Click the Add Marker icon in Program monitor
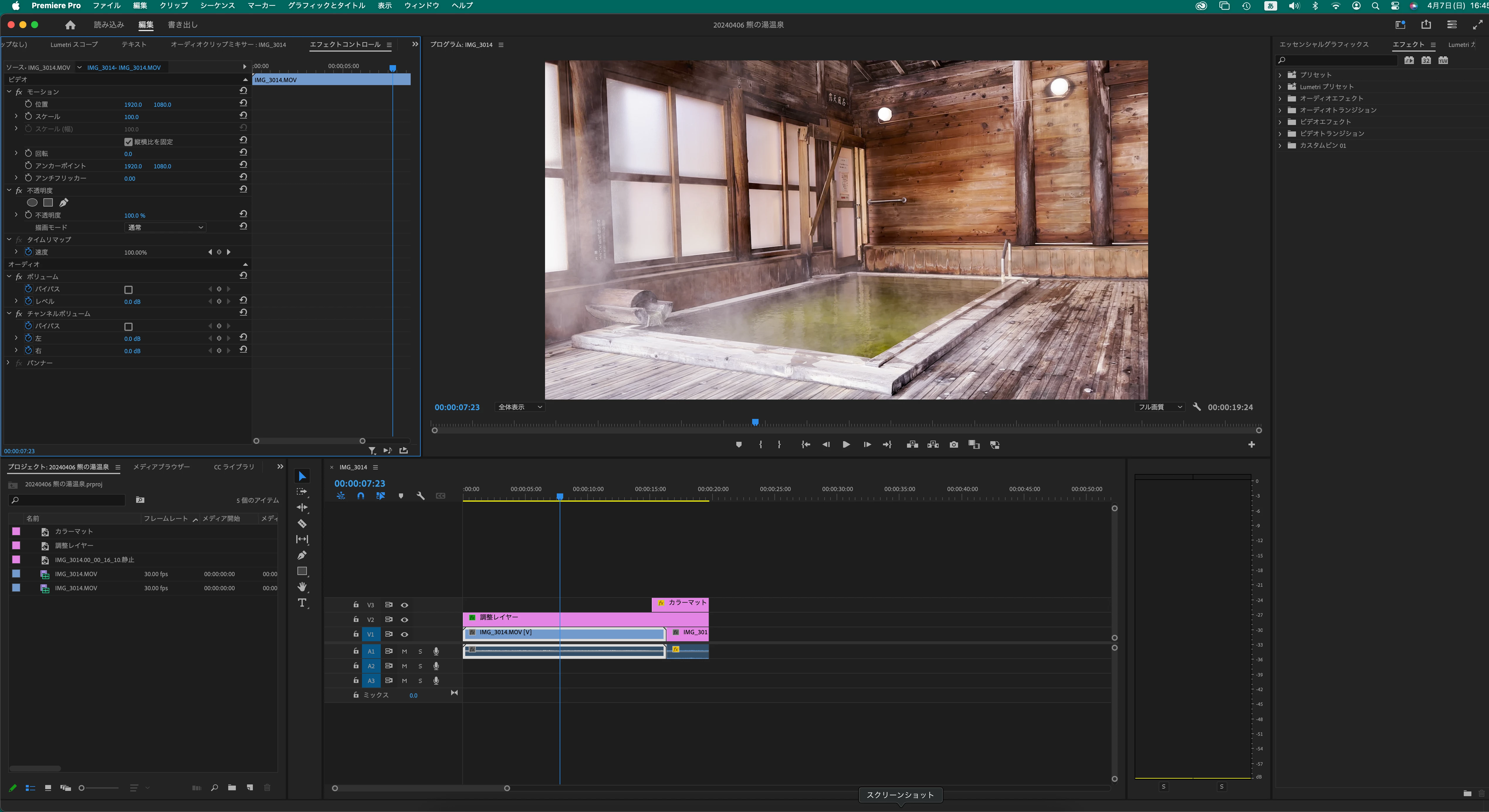 pyautogui.click(x=739, y=444)
